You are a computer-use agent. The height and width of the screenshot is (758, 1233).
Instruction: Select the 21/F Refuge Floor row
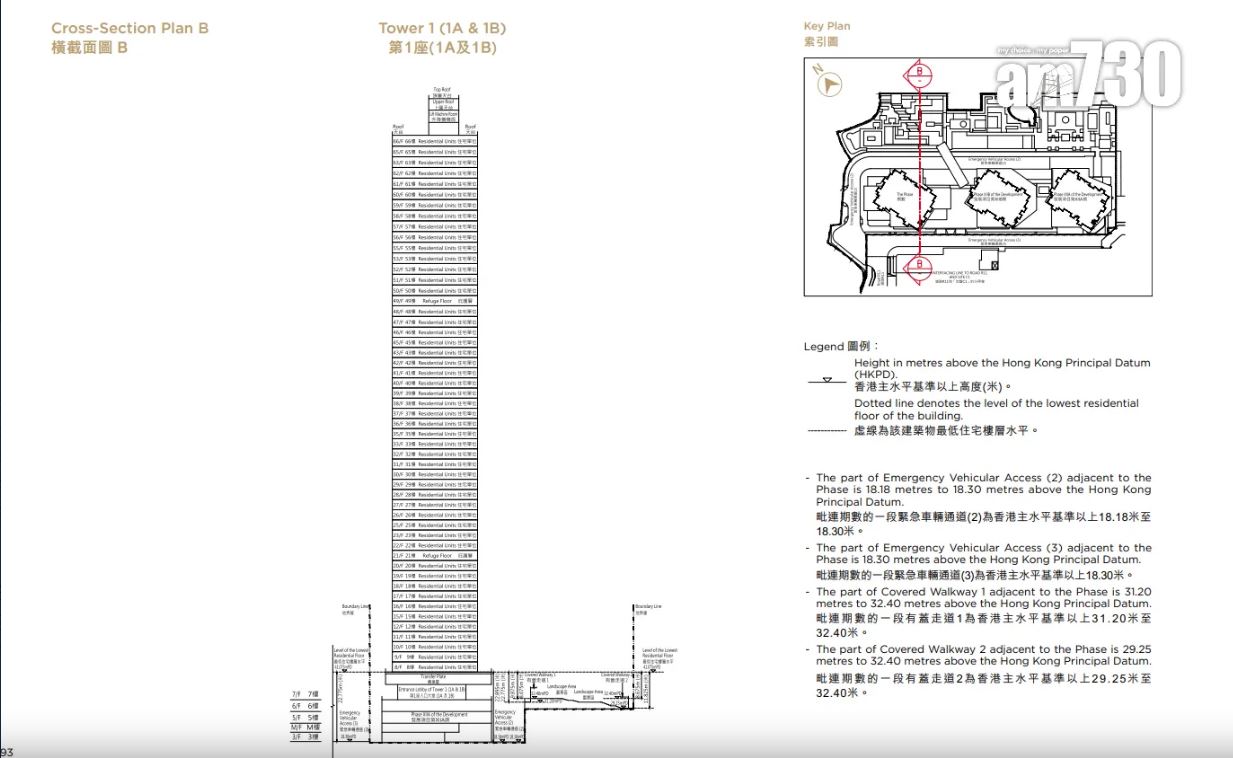[x=434, y=555]
